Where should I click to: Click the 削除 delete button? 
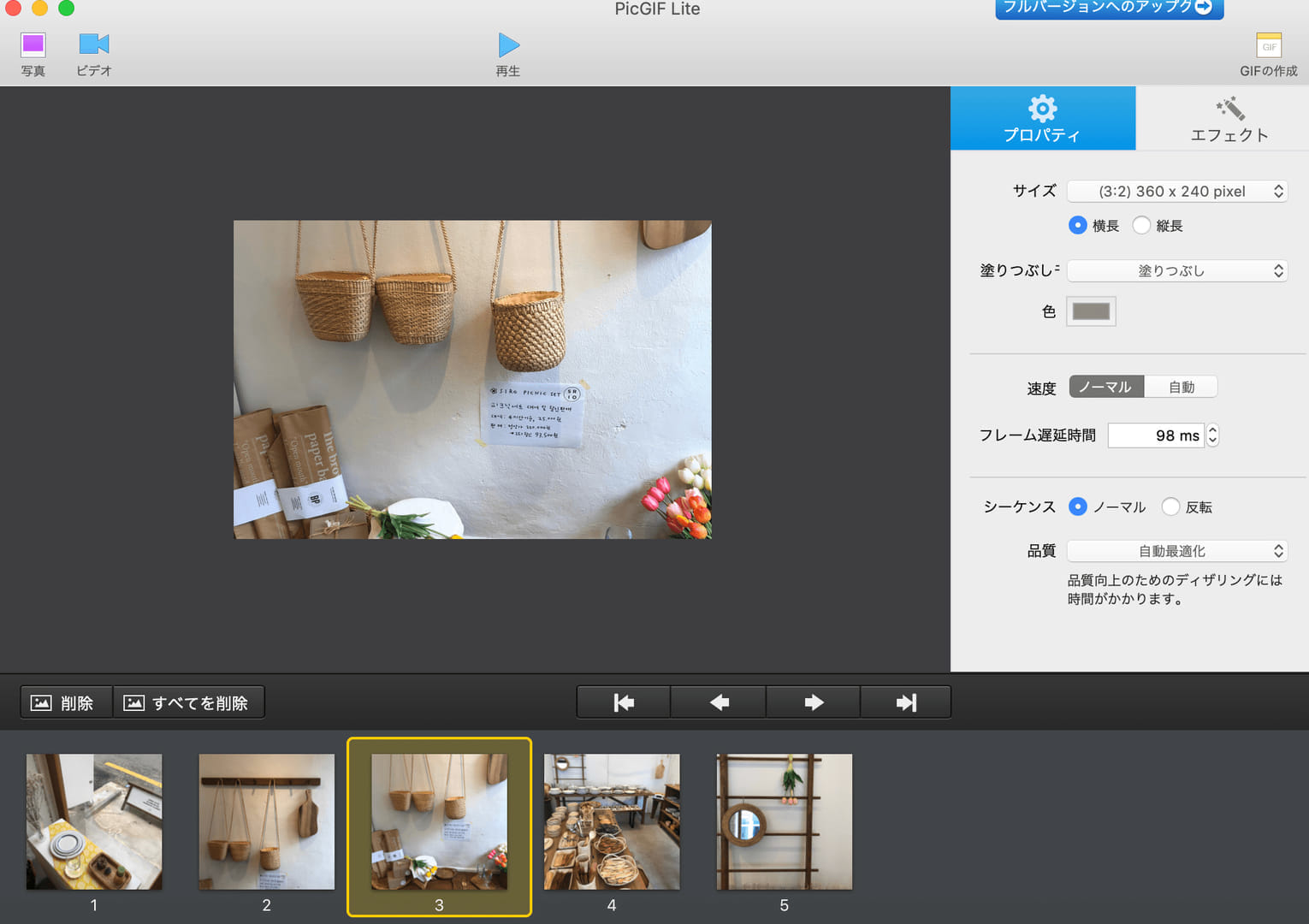(65, 702)
